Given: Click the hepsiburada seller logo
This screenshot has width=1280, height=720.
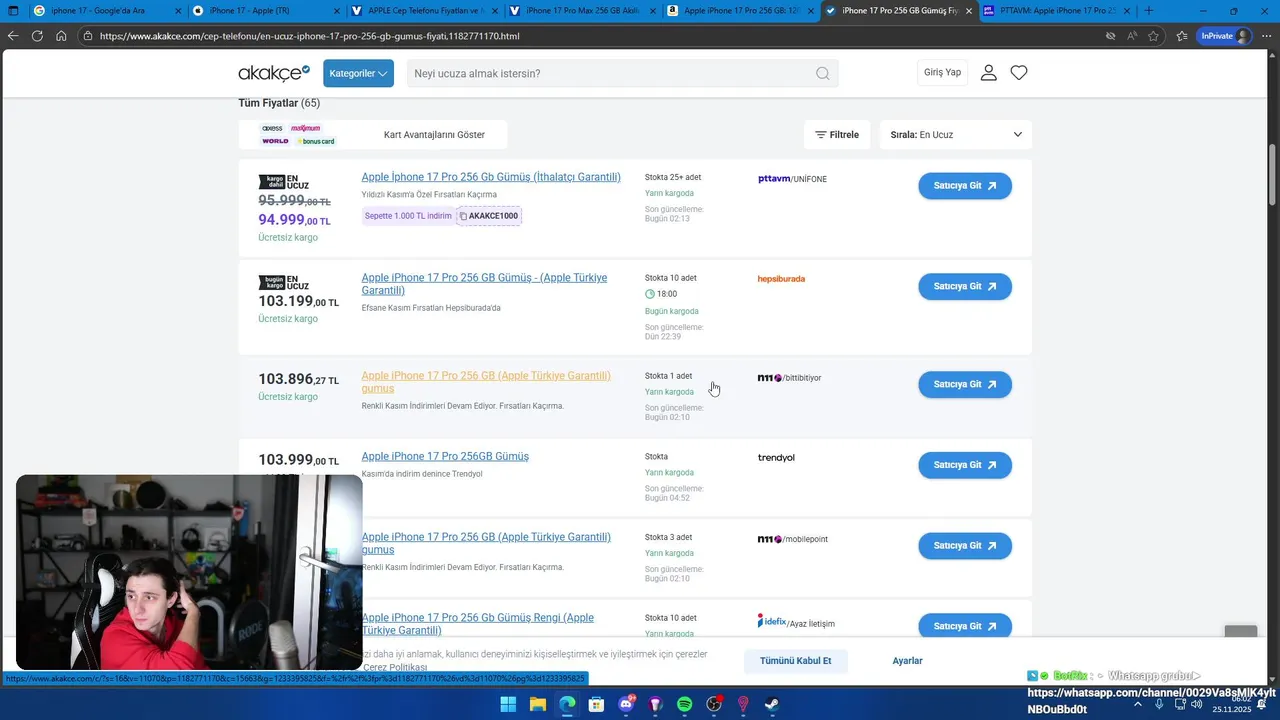Looking at the screenshot, I should pyautogui.click(x=781, y=279).
